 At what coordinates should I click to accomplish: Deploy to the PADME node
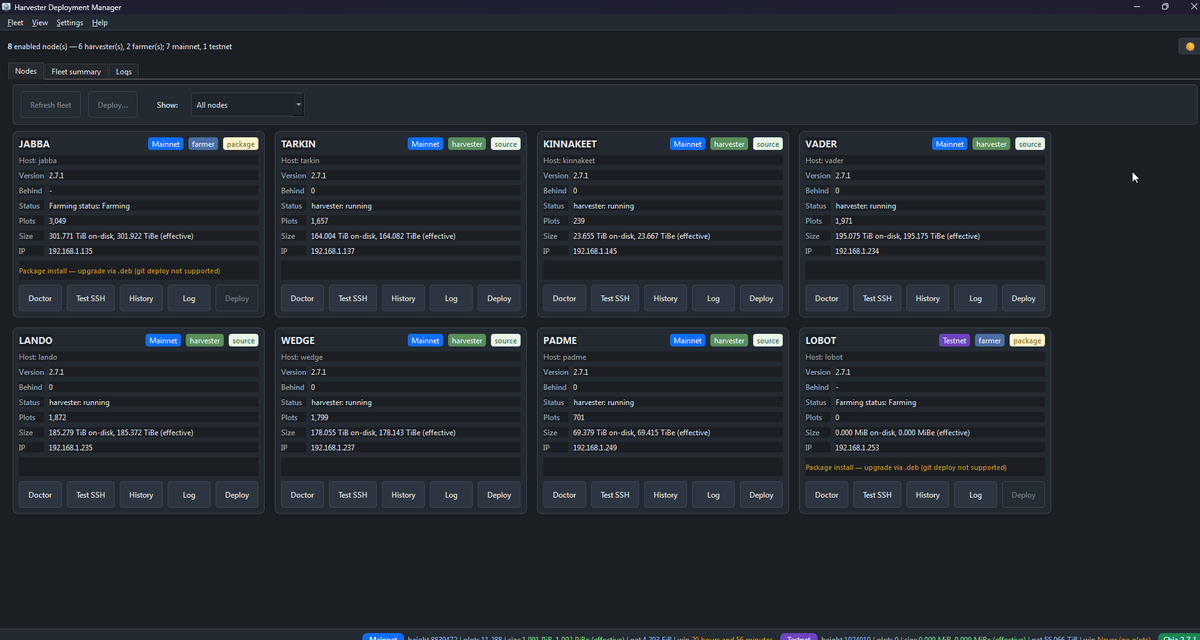[x=761, y=495]
